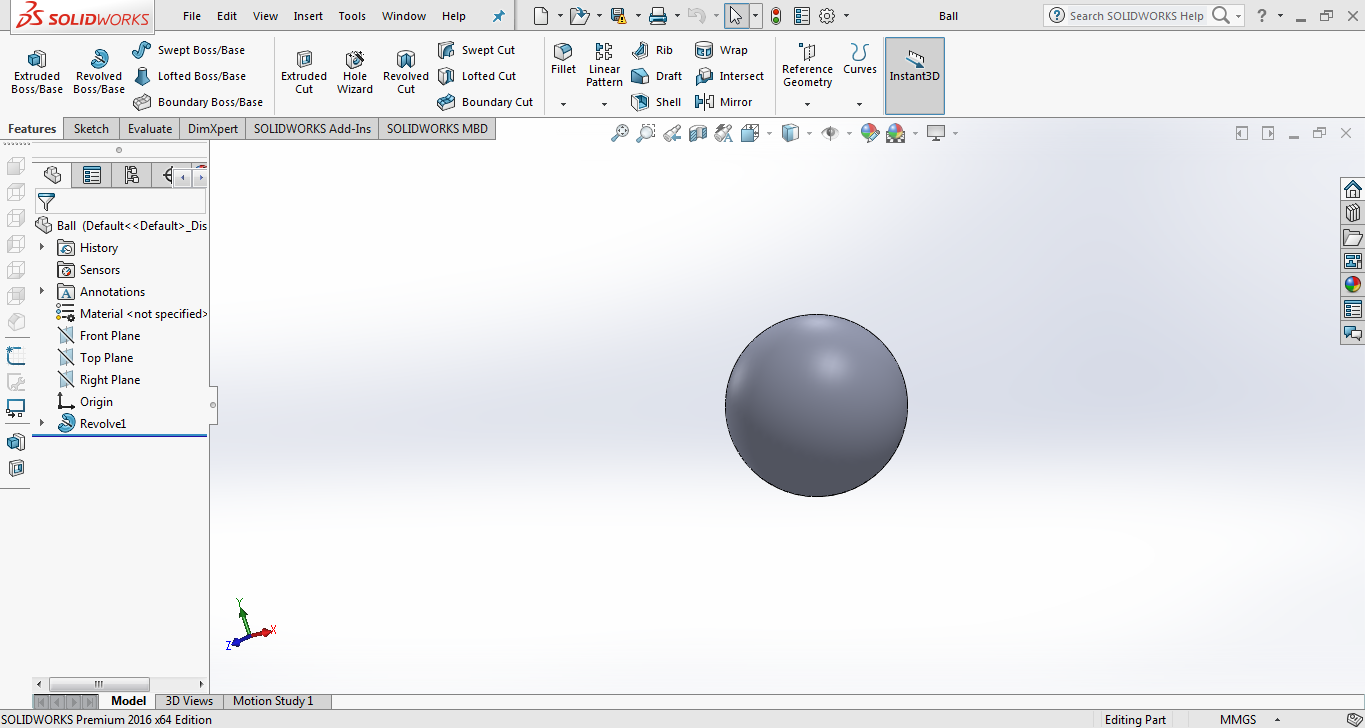Click the Swept Boss/Base feature

click(189, 50)
